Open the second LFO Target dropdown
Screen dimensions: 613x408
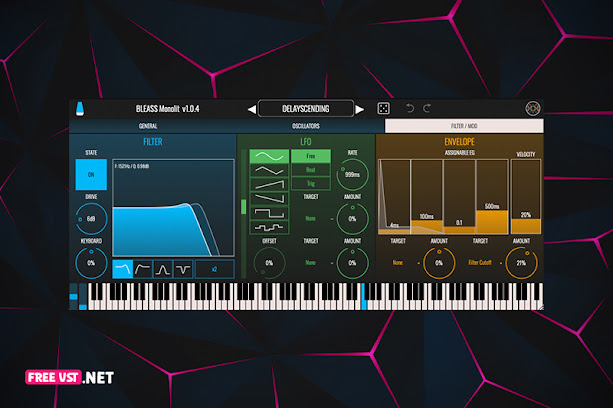[311, 263]
